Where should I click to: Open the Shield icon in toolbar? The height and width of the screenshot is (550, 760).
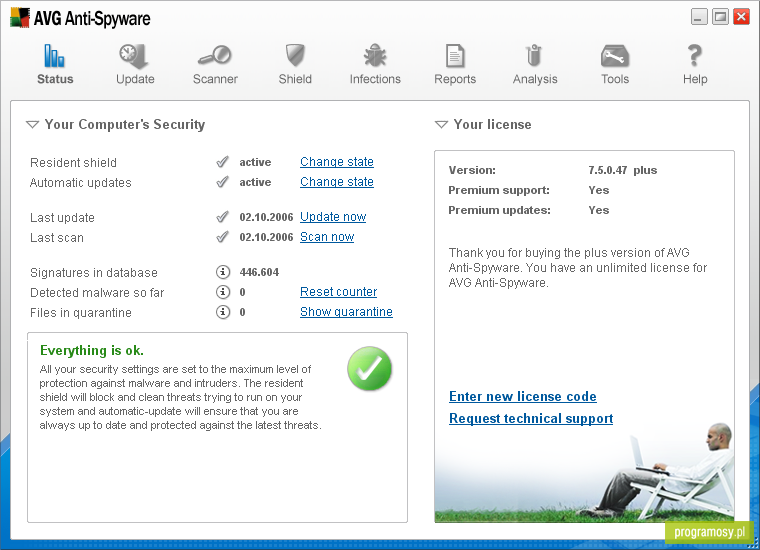[295, 55]
